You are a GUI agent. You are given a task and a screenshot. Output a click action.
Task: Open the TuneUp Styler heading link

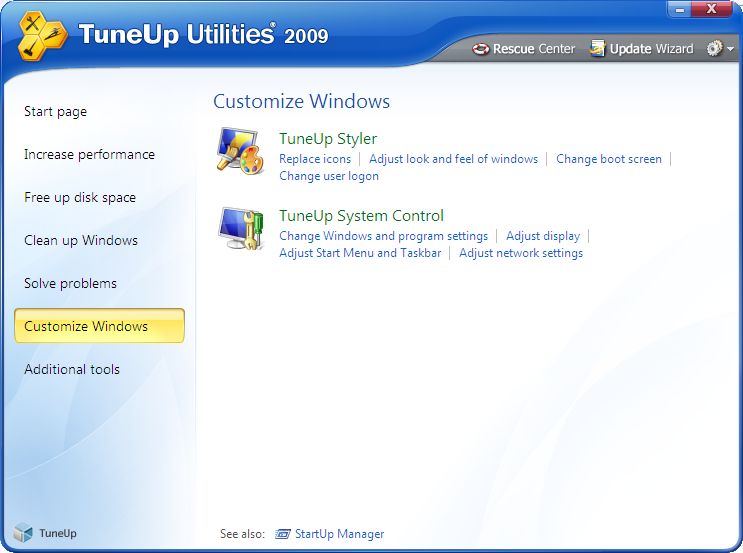pos(328,138)
